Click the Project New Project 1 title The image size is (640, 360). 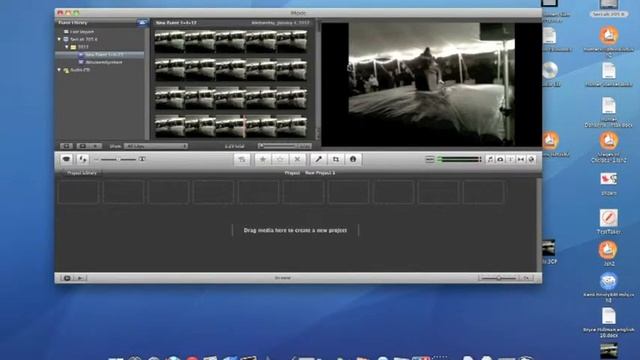[310, 173]
